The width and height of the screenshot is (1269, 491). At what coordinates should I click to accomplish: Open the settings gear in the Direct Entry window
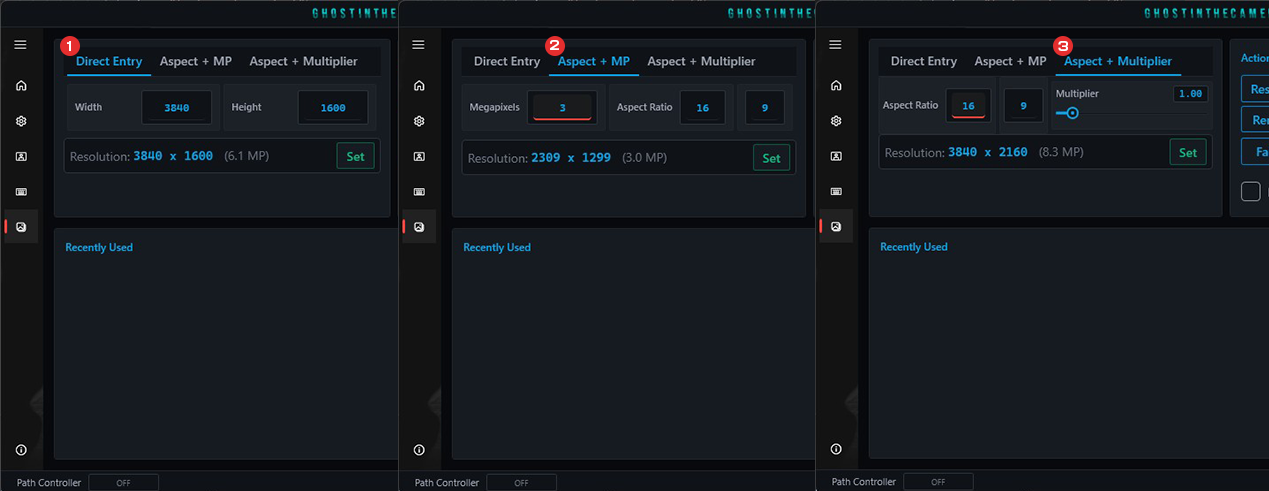click(21, 121)
